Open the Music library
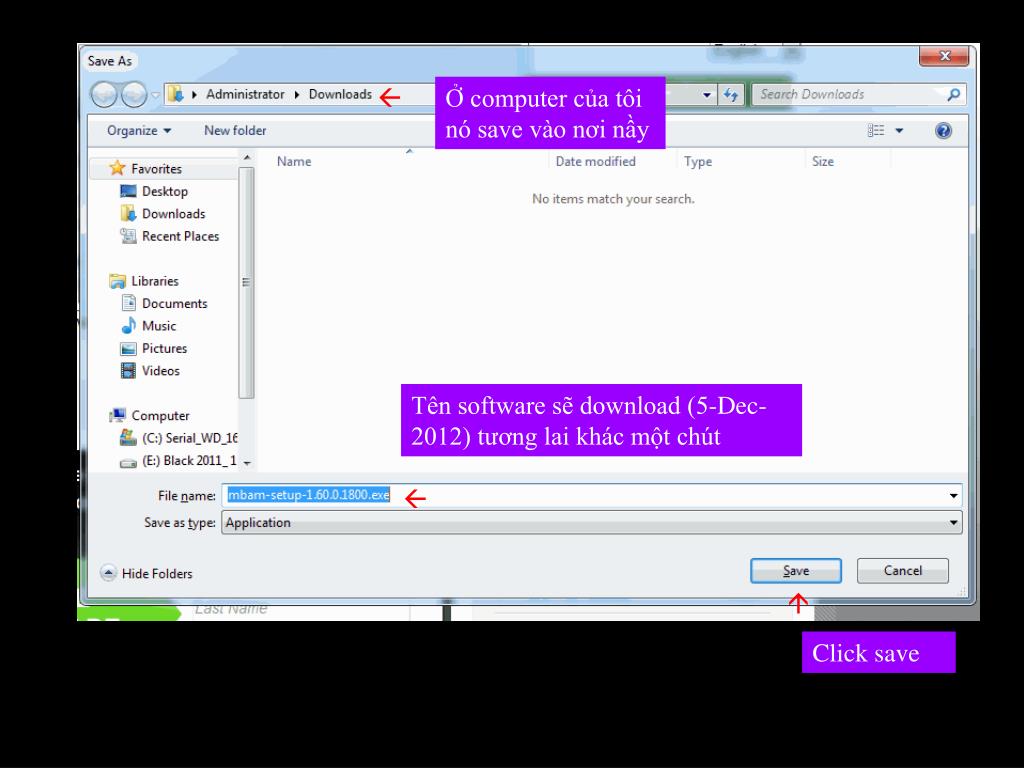 [159, 326]
